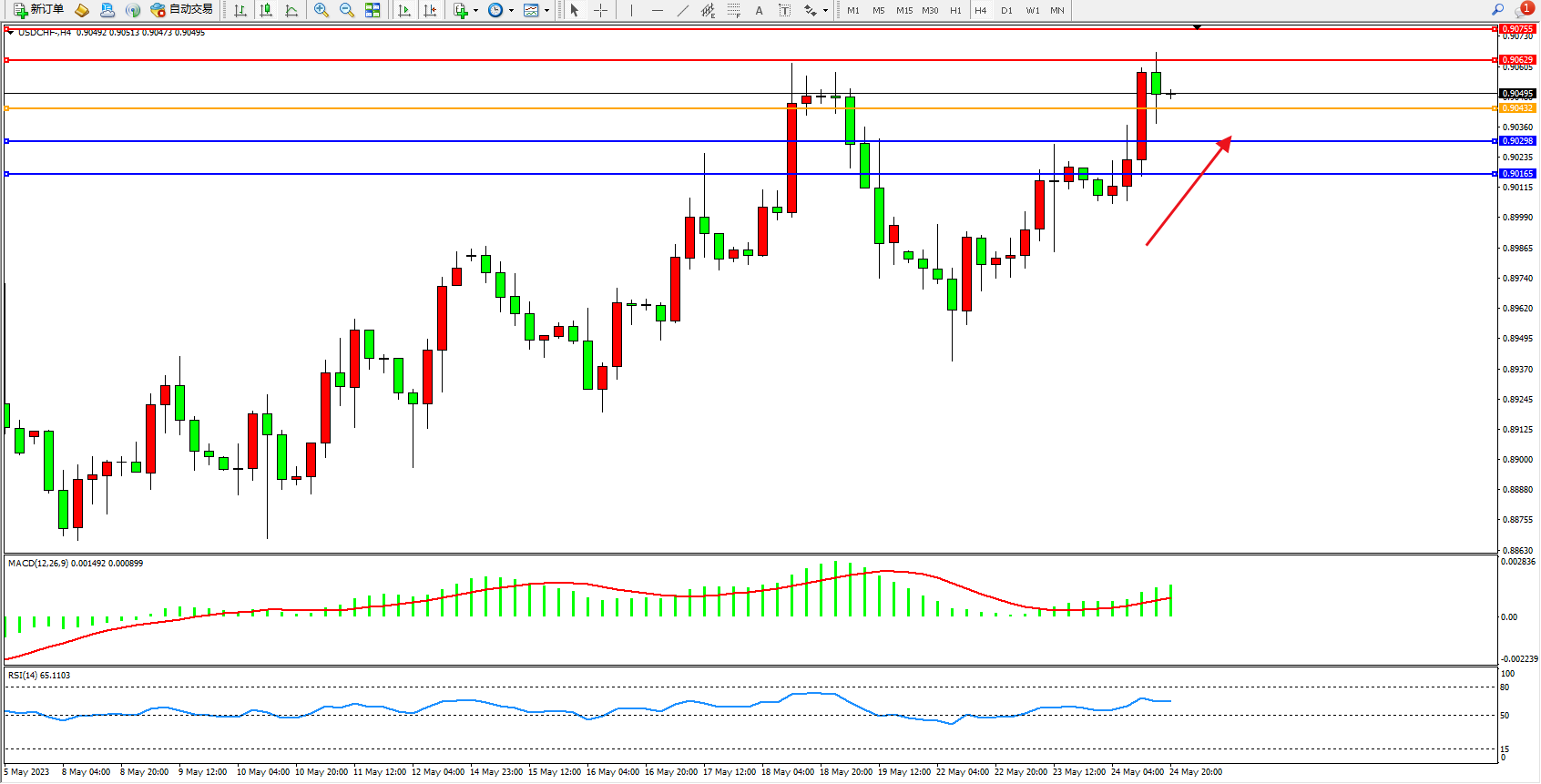The width and height of the screenshot is (1541, 784).
Task: Zoom out on the chart
Action: pyautogui.click(x=347, y=10)
